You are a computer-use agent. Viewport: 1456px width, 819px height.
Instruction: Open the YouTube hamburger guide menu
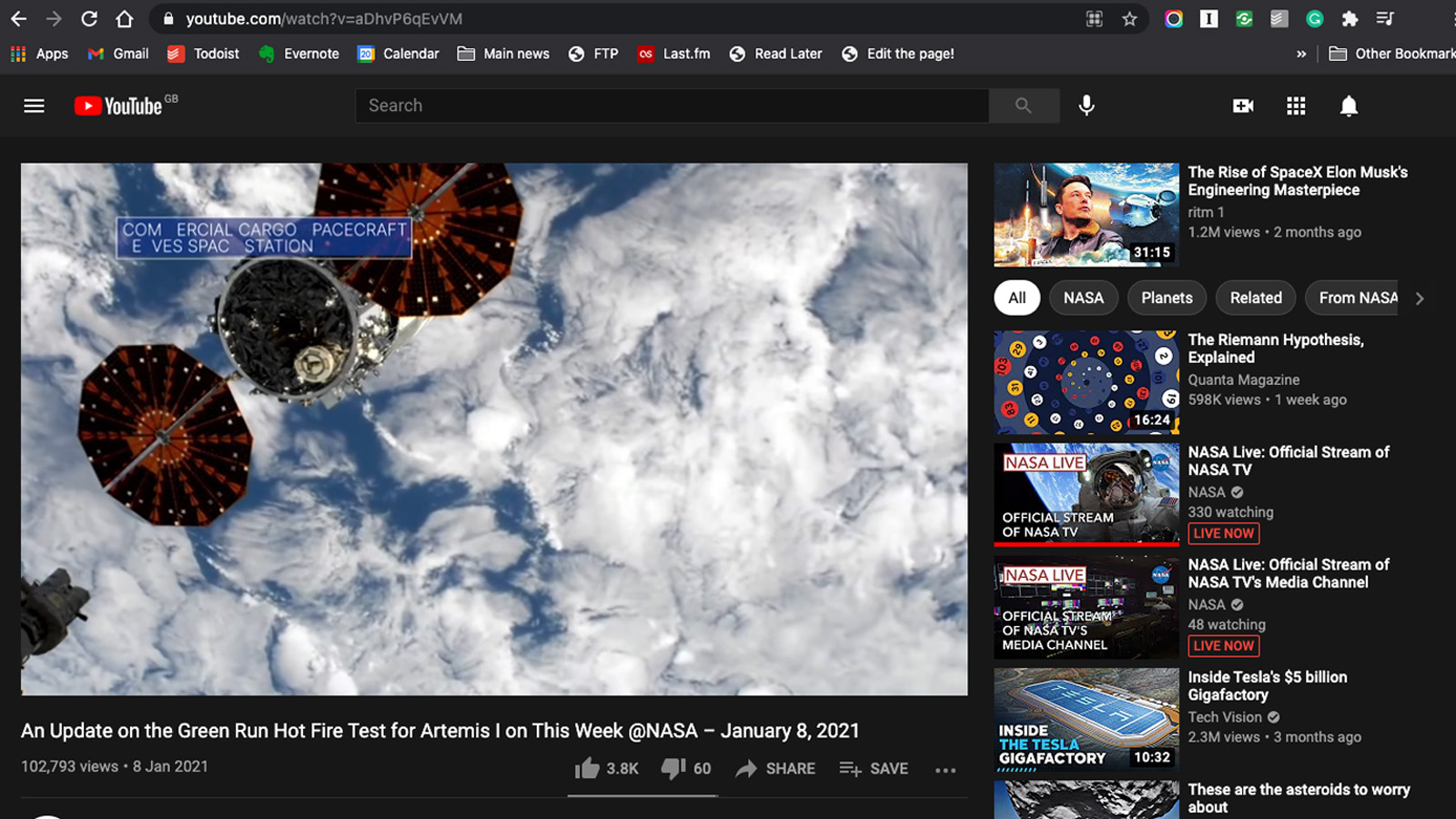click(x=35, y=106)
